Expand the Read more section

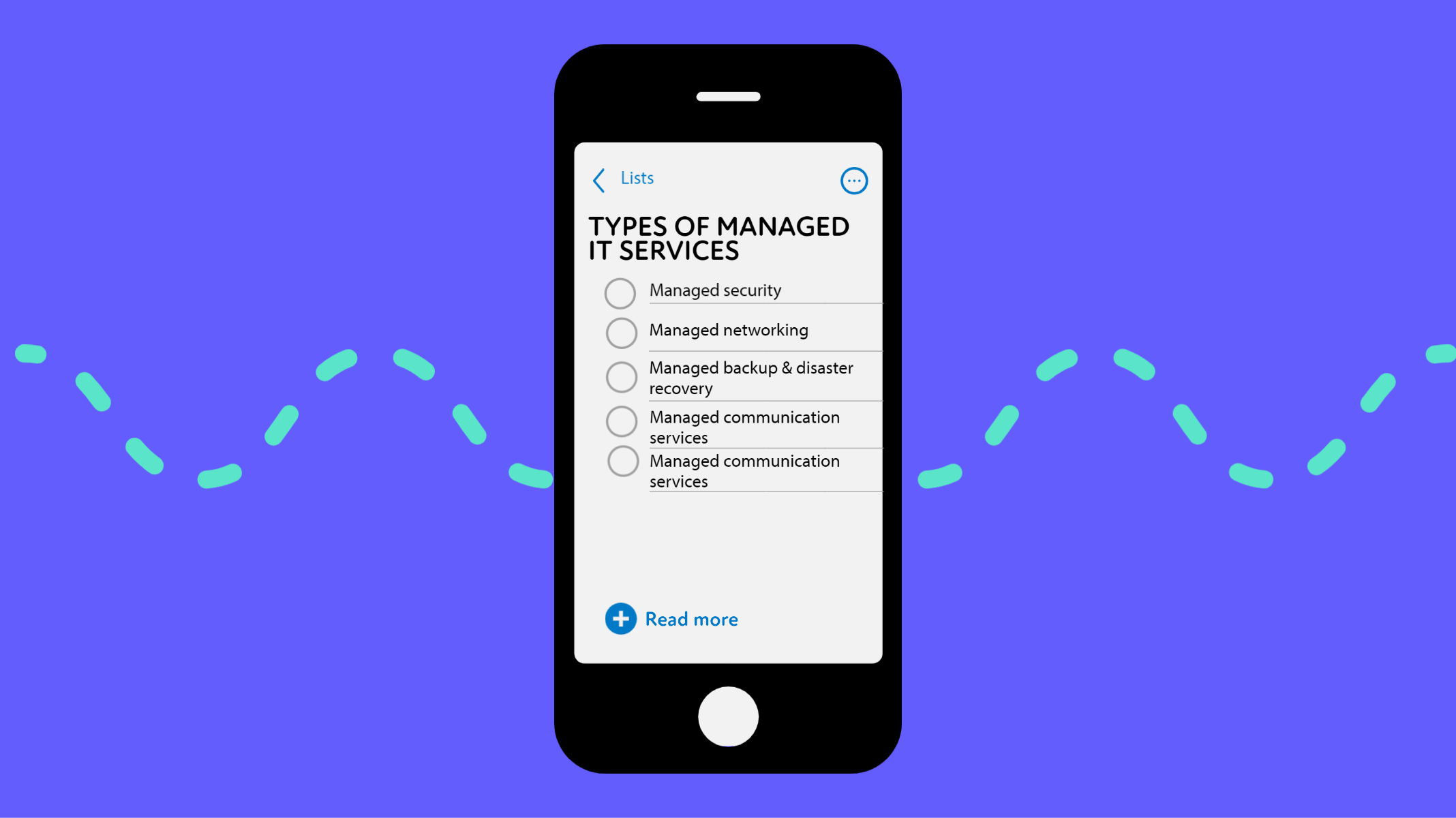[672, 618]
